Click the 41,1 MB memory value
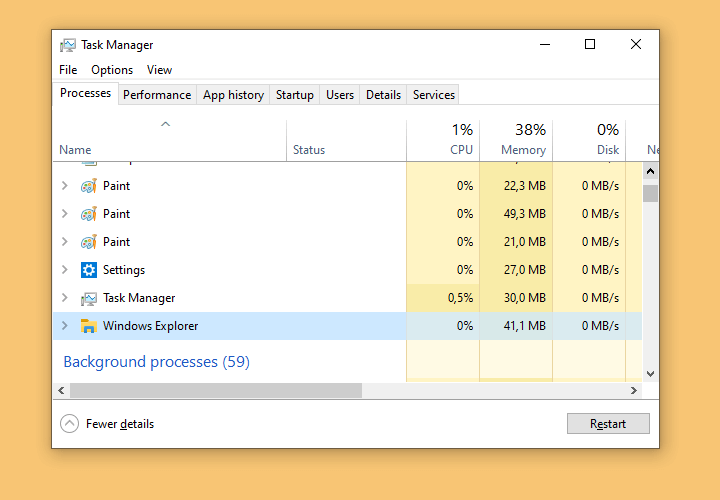Screen dimensions: 720x500 pos(525,326)
